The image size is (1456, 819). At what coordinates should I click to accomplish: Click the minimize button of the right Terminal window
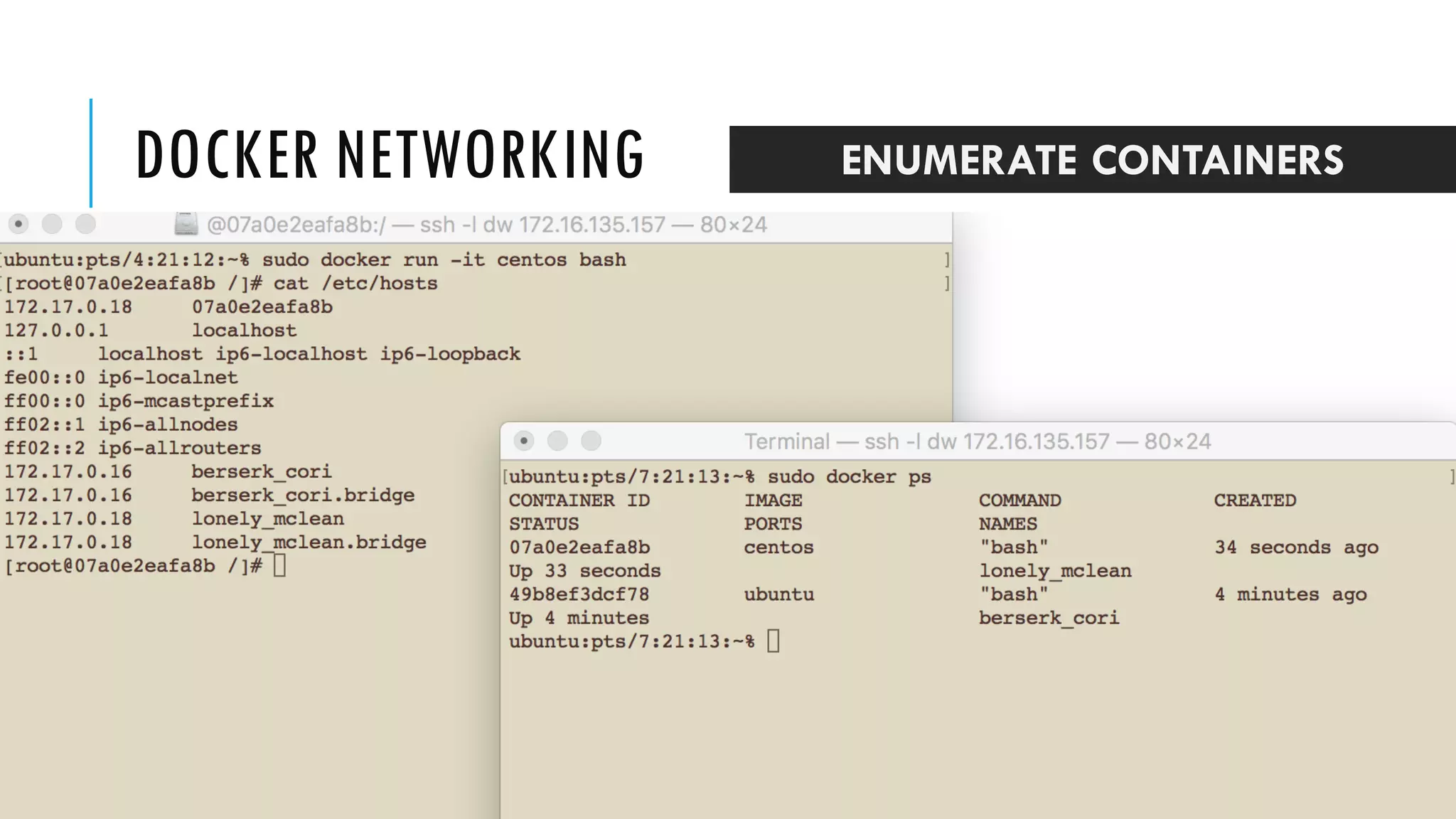[x=557, y=441]
